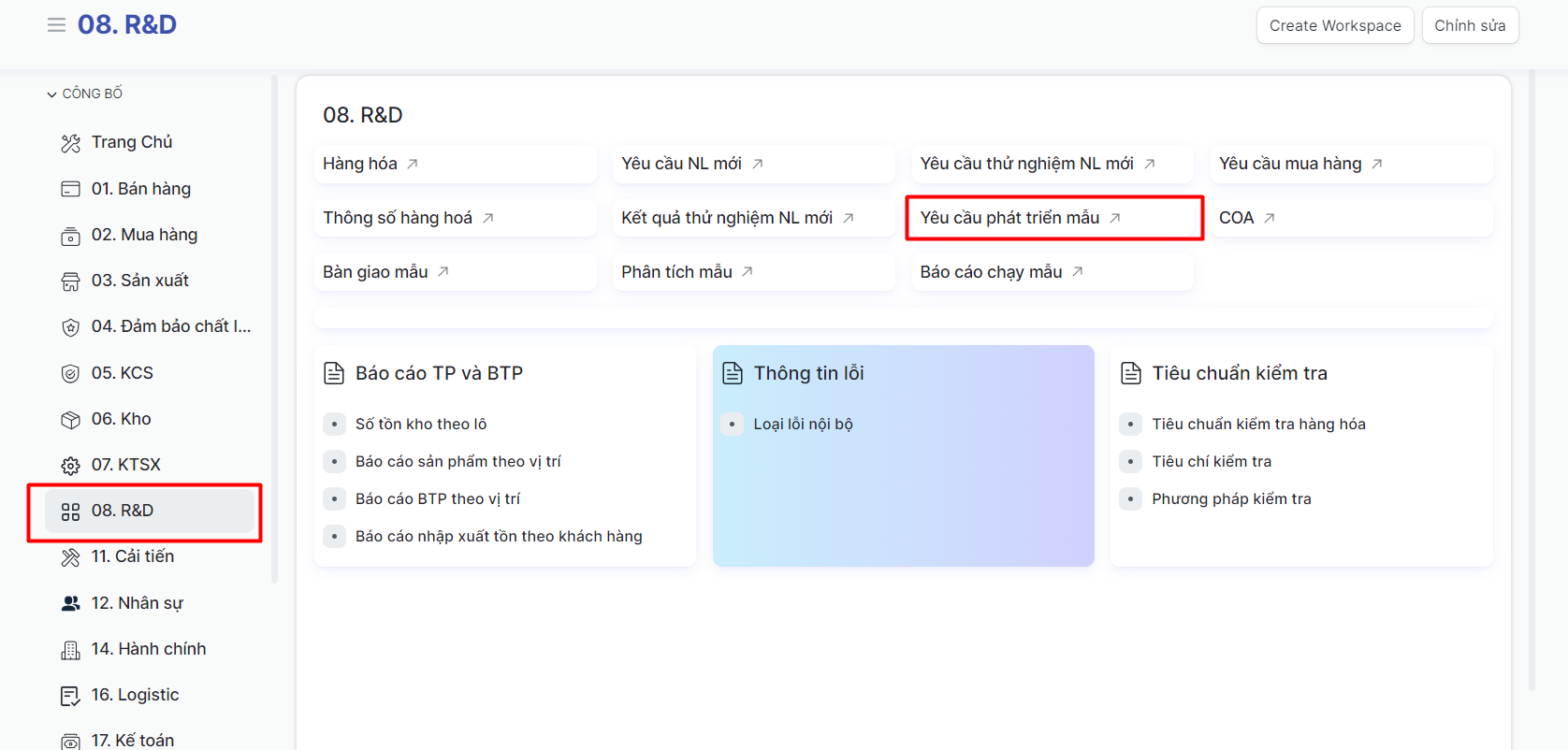
Task: Open Phương pháp kiểm tra link
Action: 1230,499
